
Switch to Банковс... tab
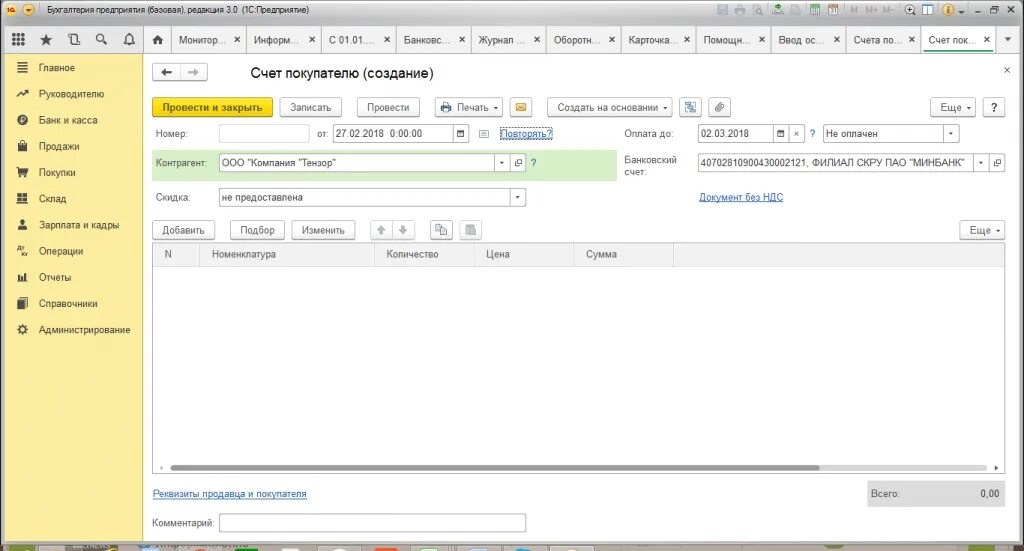pos(427,40)
